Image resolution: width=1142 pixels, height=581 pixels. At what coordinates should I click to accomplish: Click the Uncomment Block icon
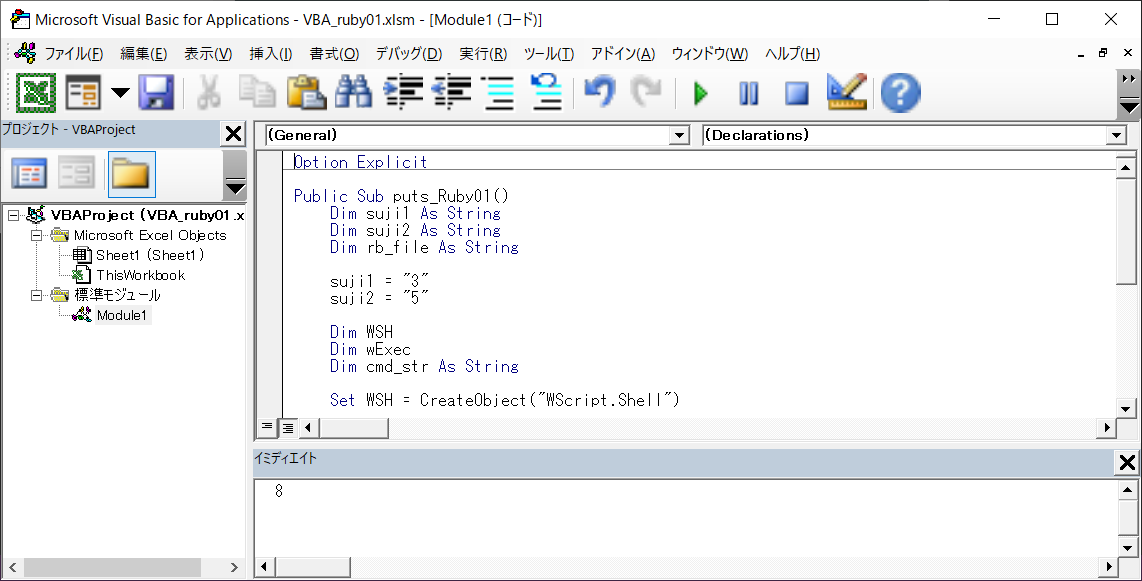click(546, 93)
